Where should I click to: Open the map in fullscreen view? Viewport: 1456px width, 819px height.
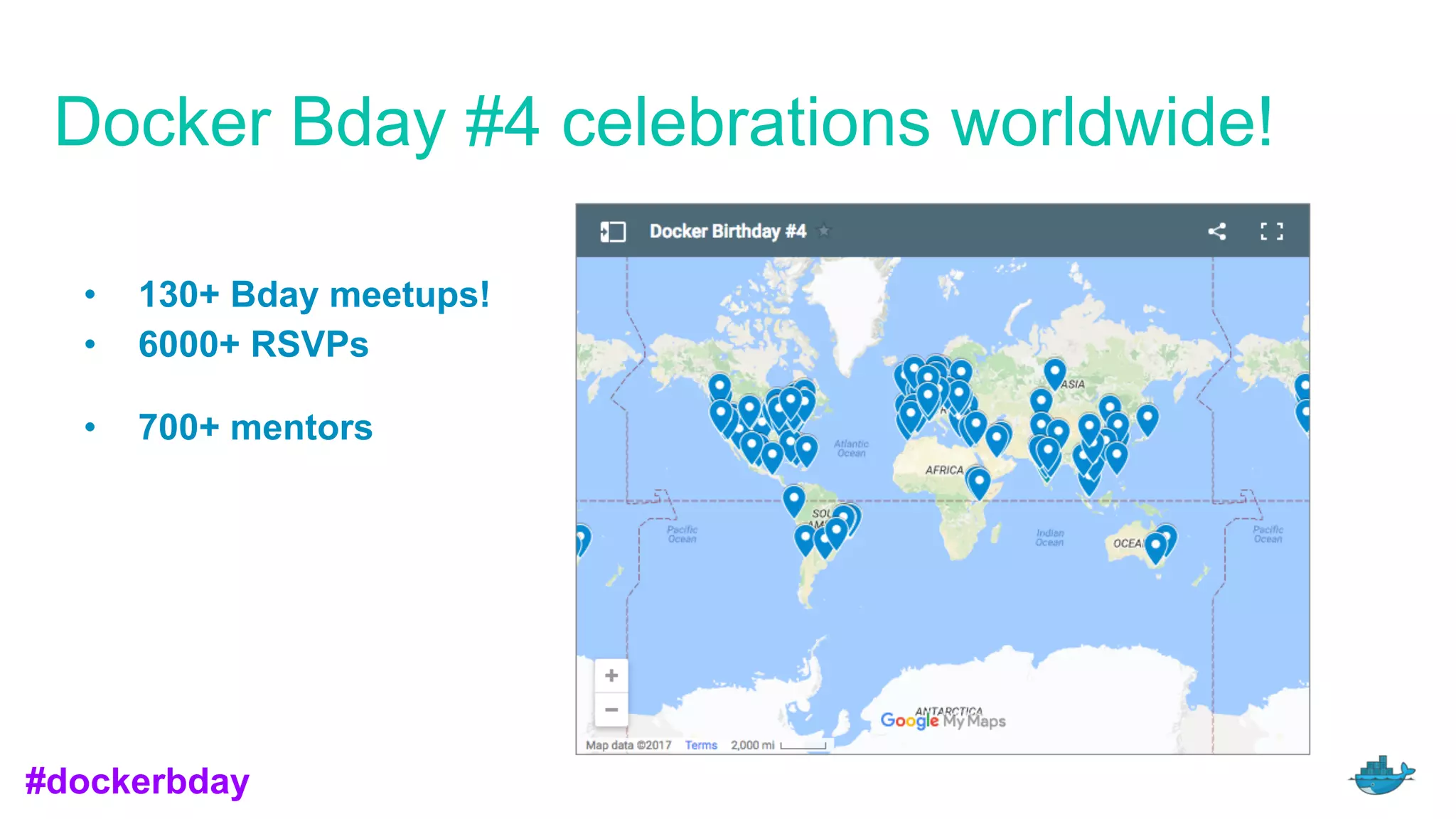pyautogui.click(x=1272, y=231)
